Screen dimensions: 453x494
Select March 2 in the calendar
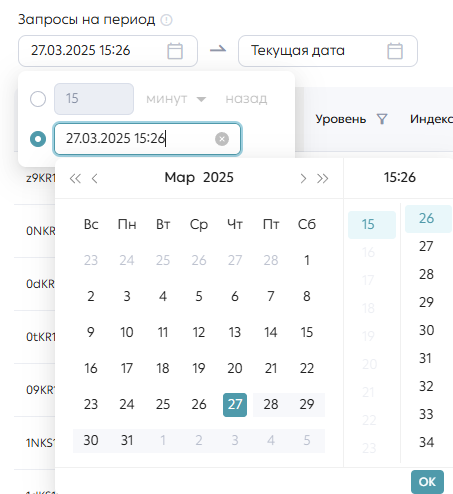click(91, 296)
